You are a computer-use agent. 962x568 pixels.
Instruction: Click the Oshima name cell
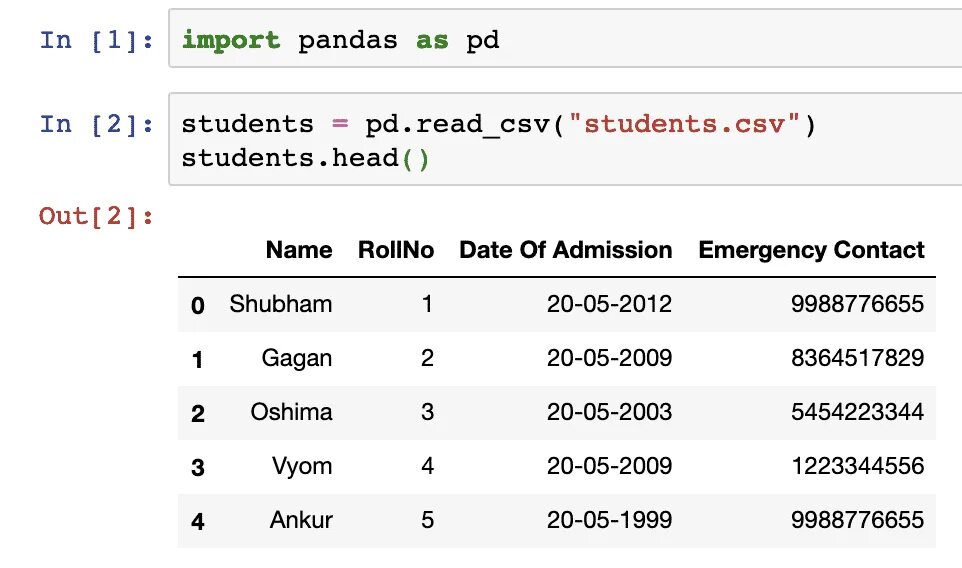point(292,412)
